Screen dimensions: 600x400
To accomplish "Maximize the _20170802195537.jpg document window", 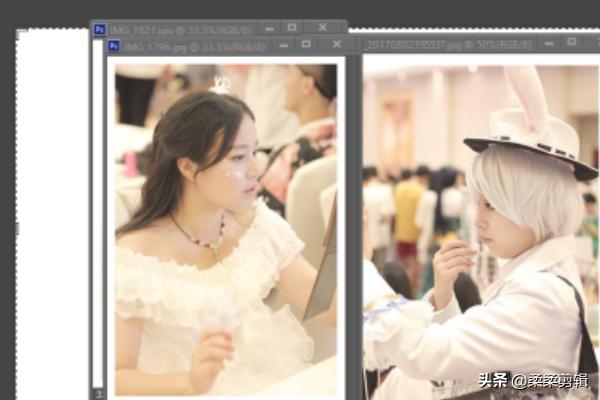I will [570, 44].
